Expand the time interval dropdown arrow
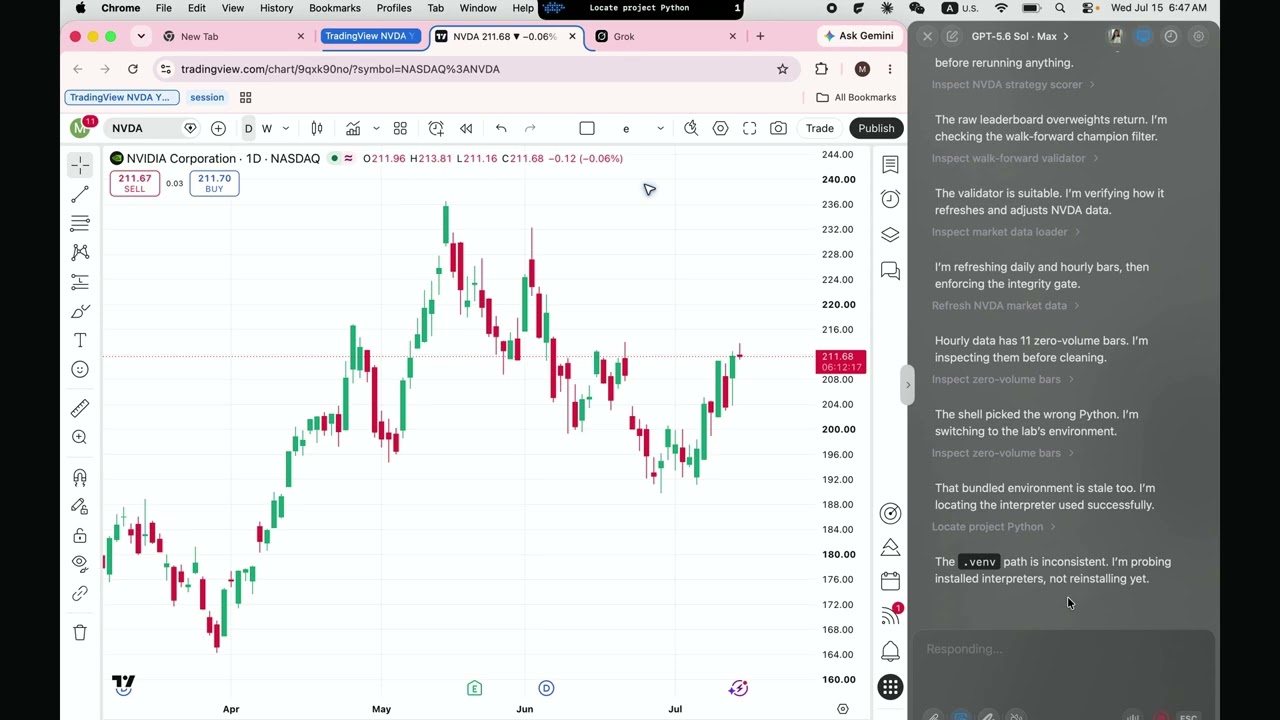This screenshot has height=720, width=1280. [x=285, y=128]
